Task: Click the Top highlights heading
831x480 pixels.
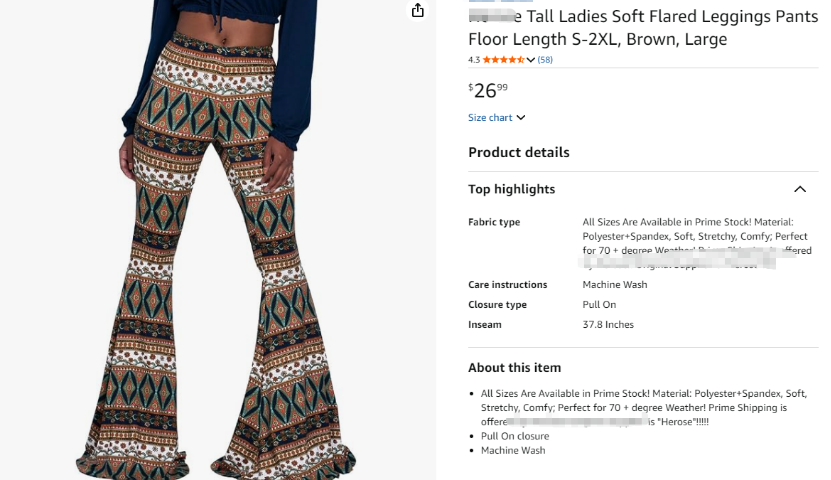Action: (x=511, y=189)
